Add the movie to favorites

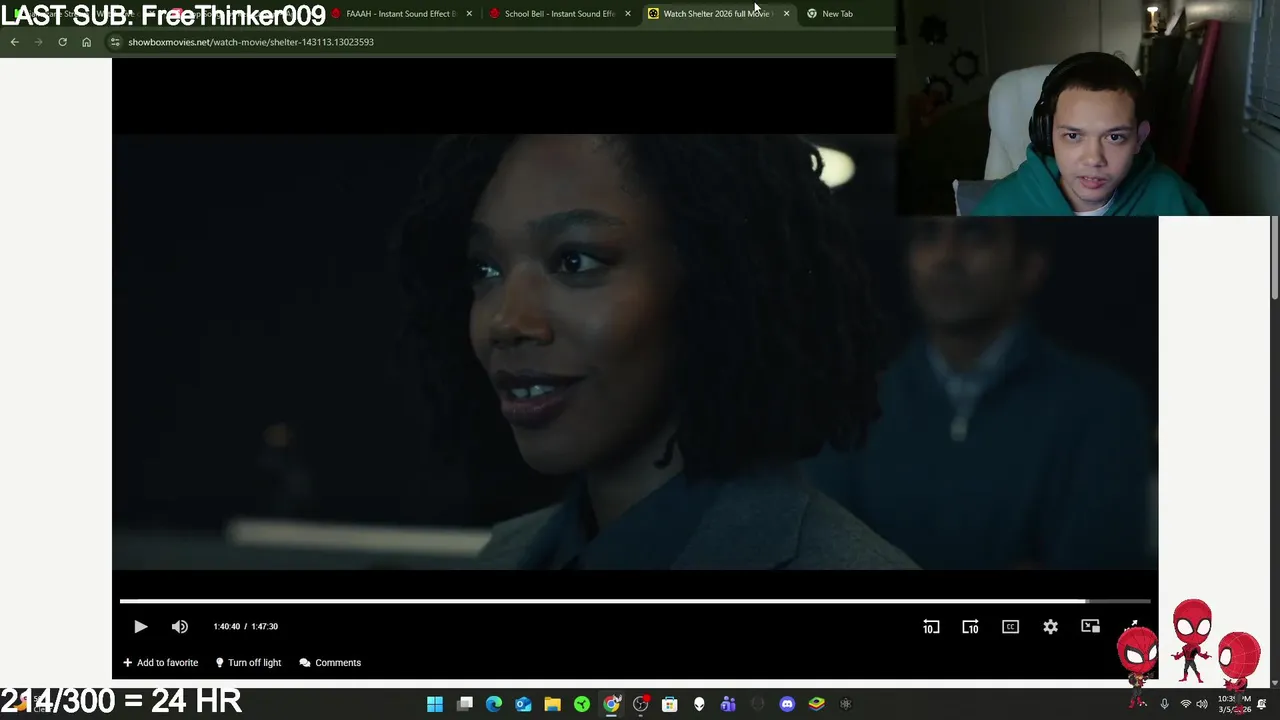(x=160, y=662)
